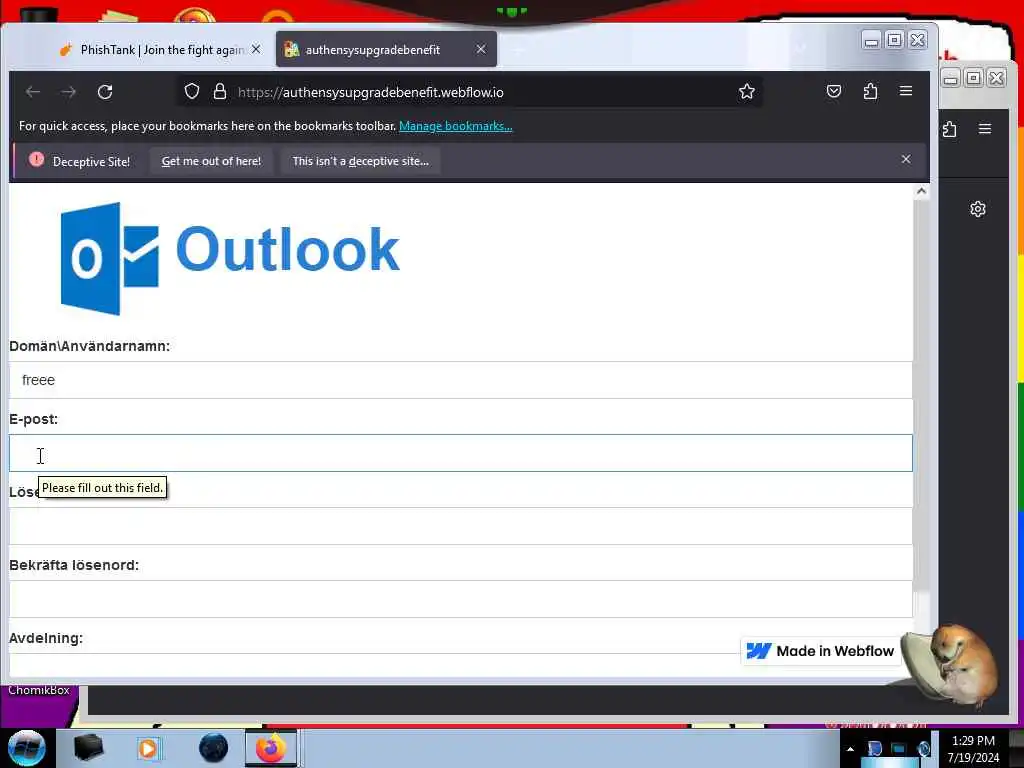Select the authensysupgradebenefit tab

tap(385, 50)
